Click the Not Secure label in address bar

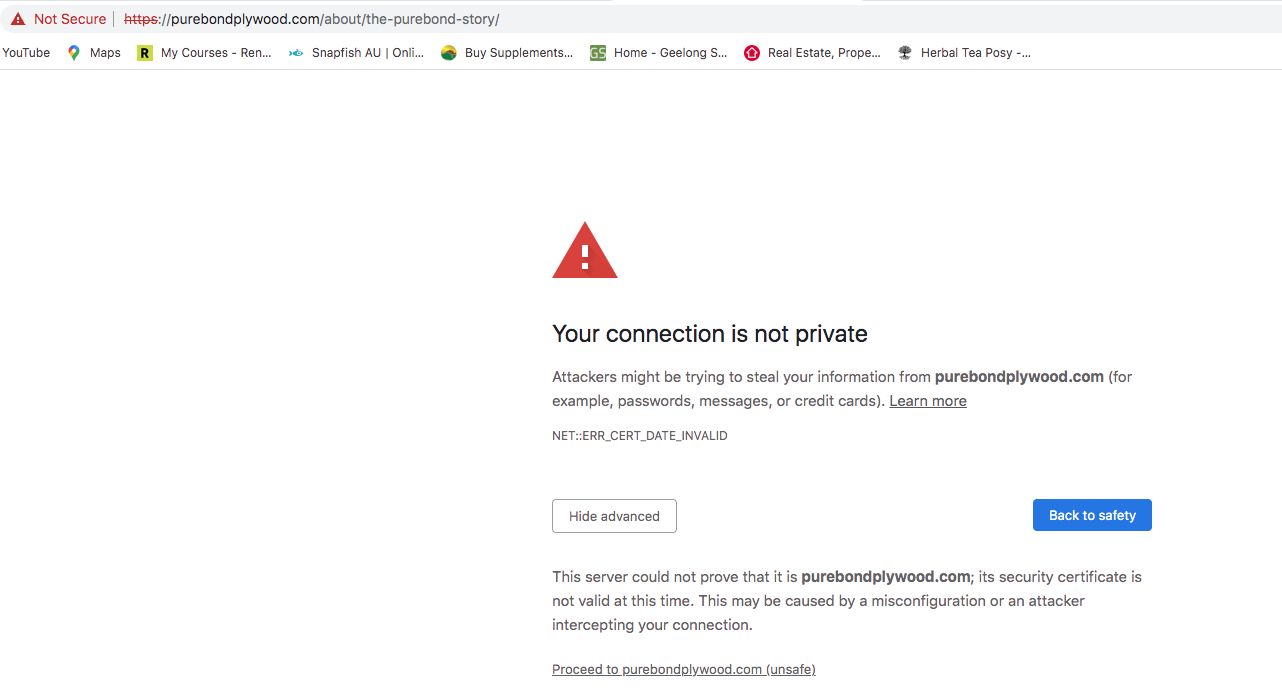click(70, 19)
